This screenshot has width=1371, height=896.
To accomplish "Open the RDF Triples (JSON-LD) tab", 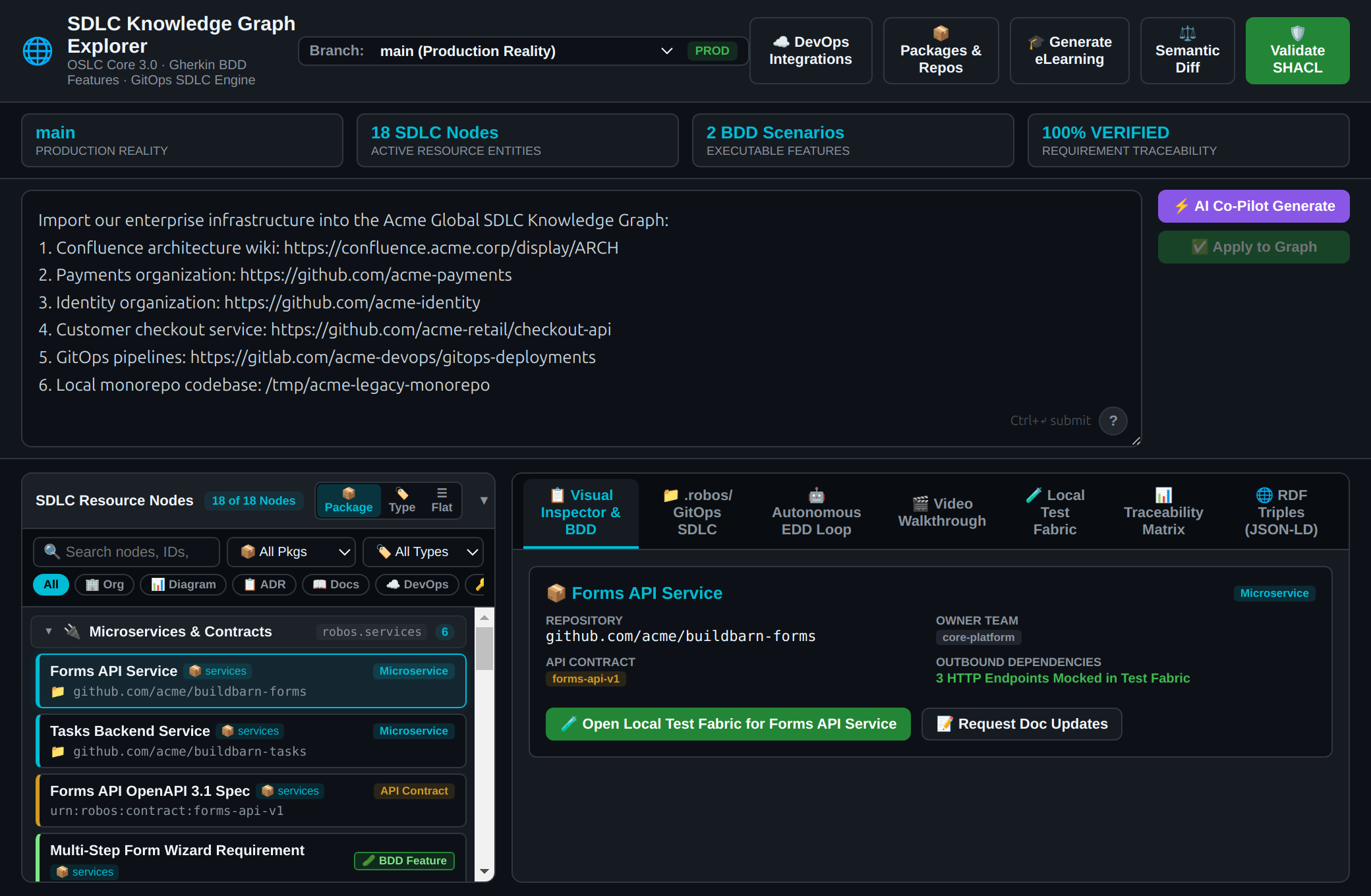I will (1281, 513).
